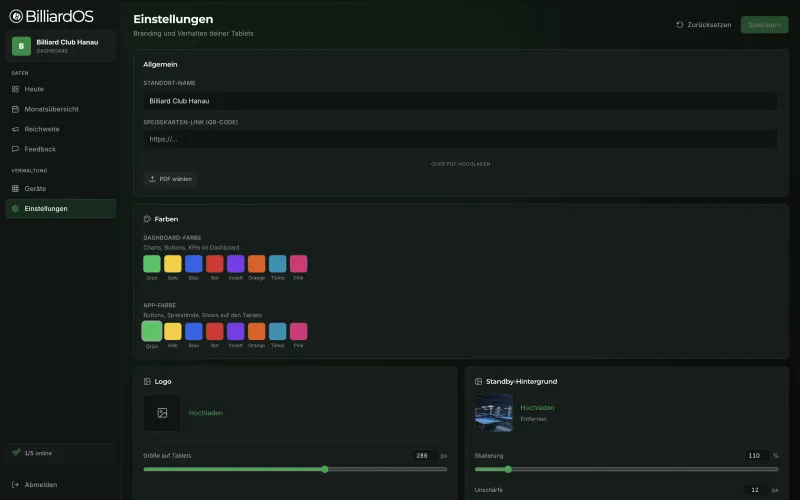
Task: Click the logo size px value field
Action: click(x=426, y=456)
